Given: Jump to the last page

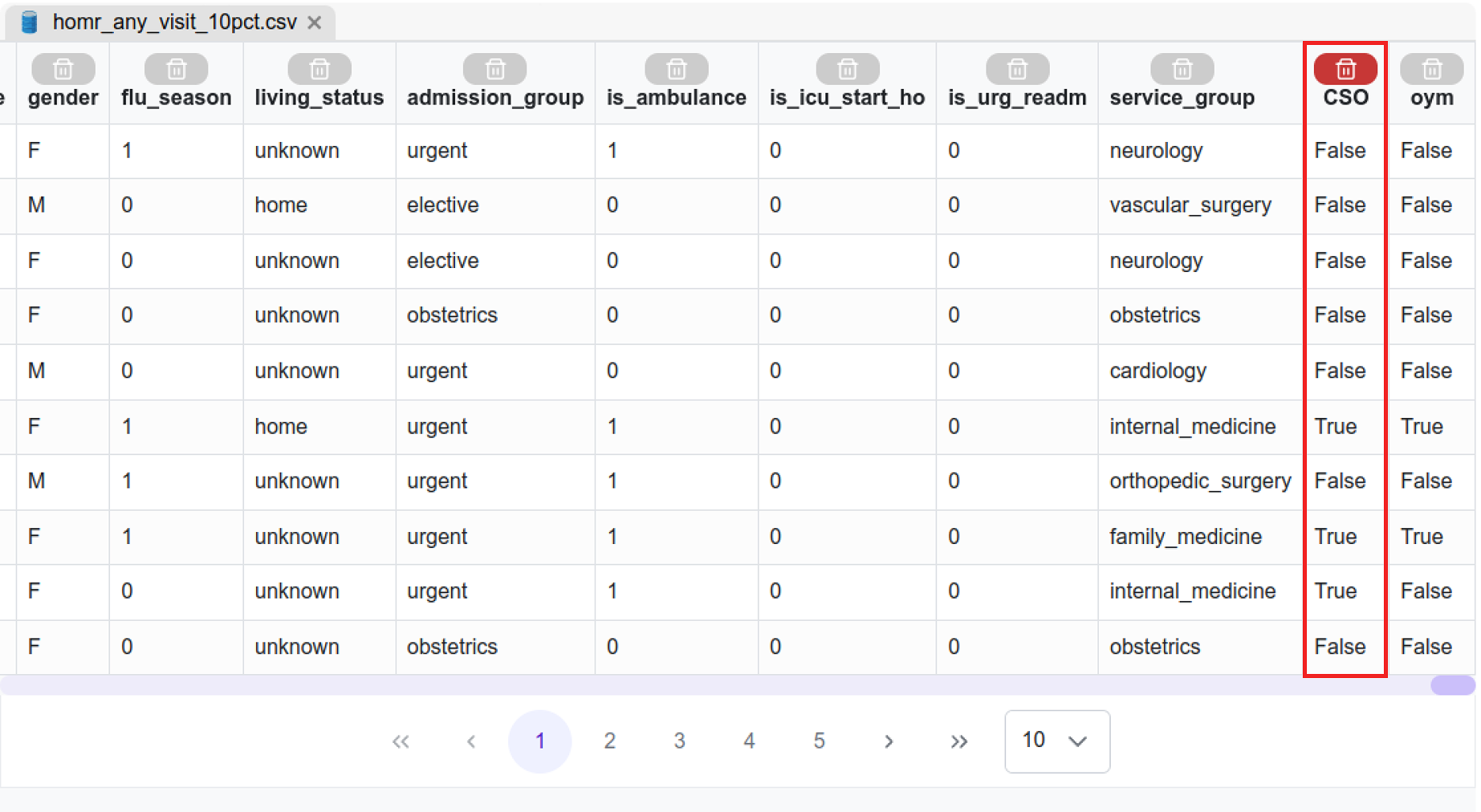Looking at the screenshot, I should [958, 741].
